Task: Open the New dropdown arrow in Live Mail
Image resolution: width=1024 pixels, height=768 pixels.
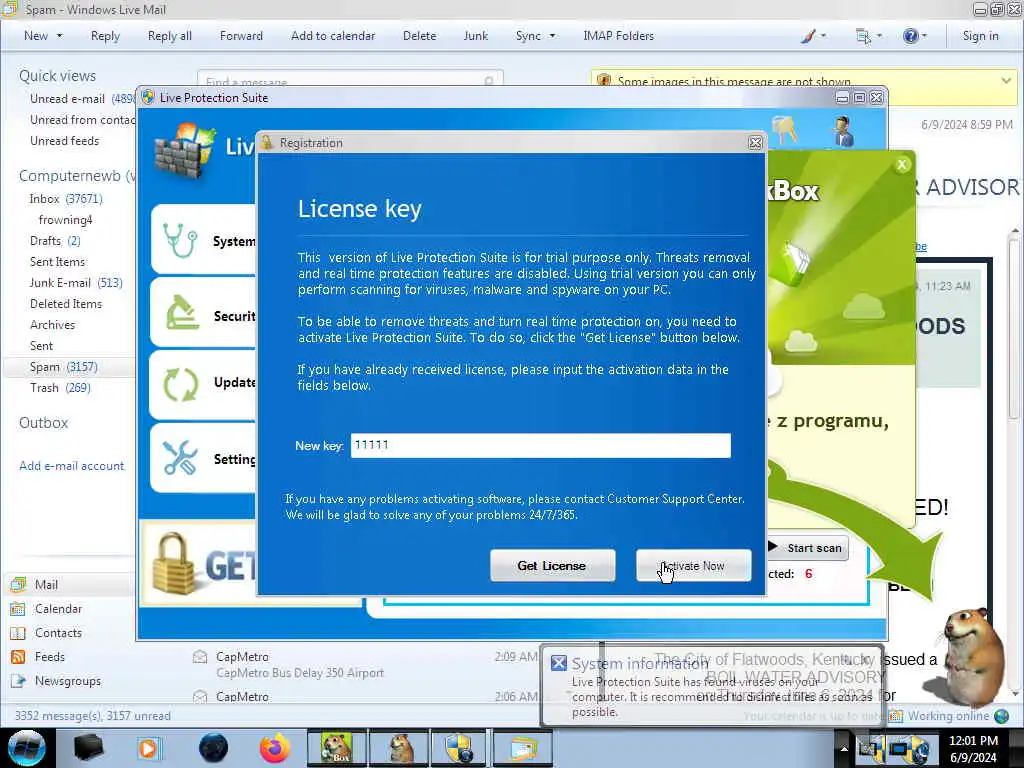Action: [59, 36]
